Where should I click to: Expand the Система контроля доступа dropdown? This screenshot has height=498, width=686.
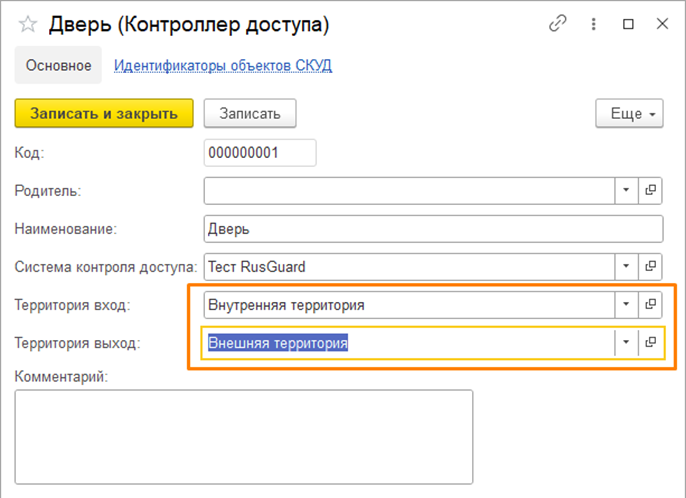tap(625, 266)
